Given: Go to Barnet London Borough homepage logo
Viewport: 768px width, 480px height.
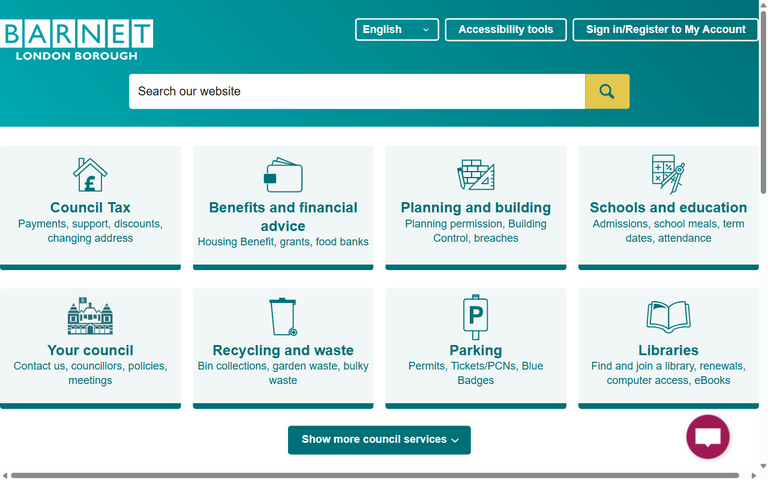Looking at the screenshot, I should (77, 40).
